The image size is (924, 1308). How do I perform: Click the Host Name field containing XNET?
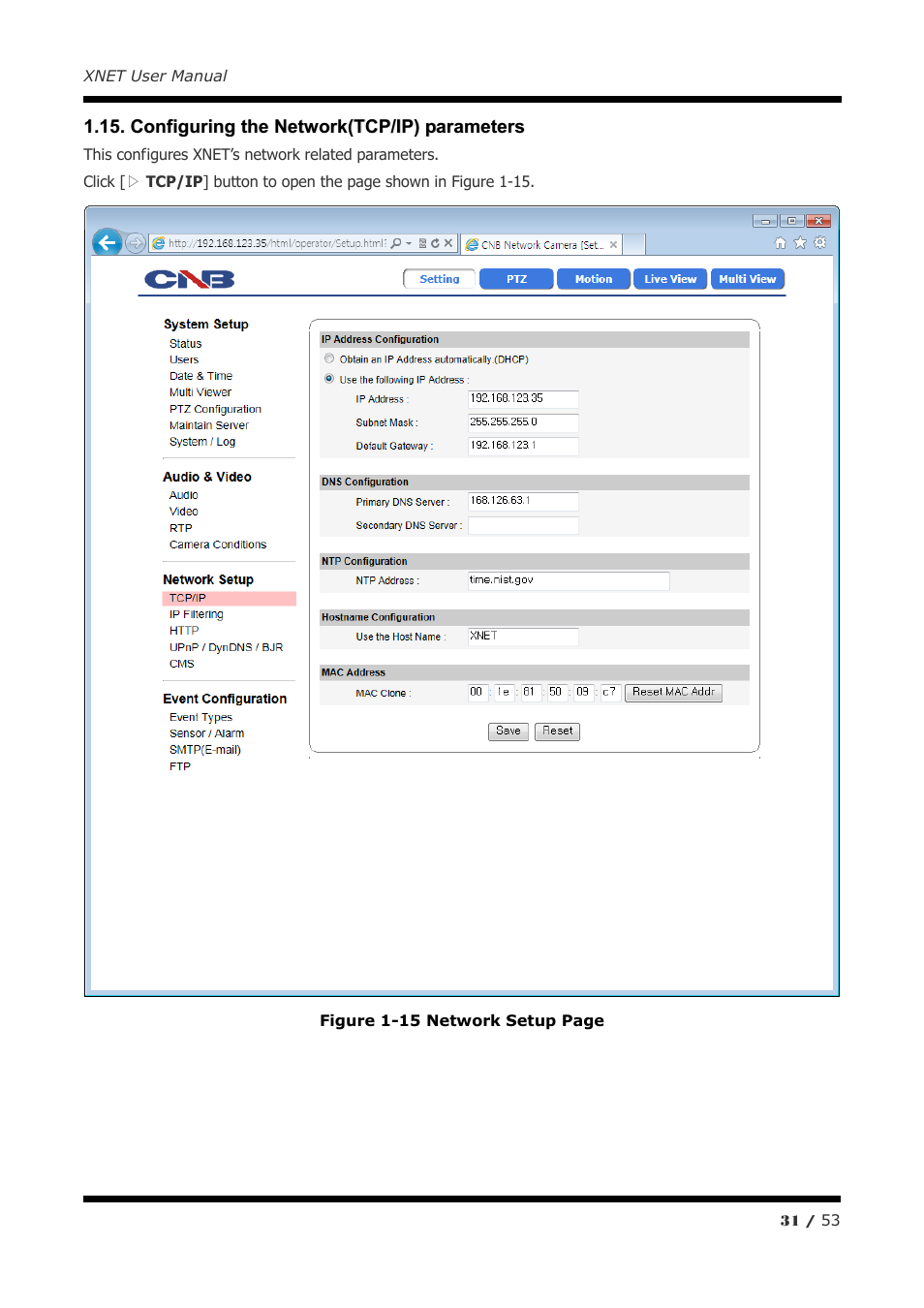(523, 637)
